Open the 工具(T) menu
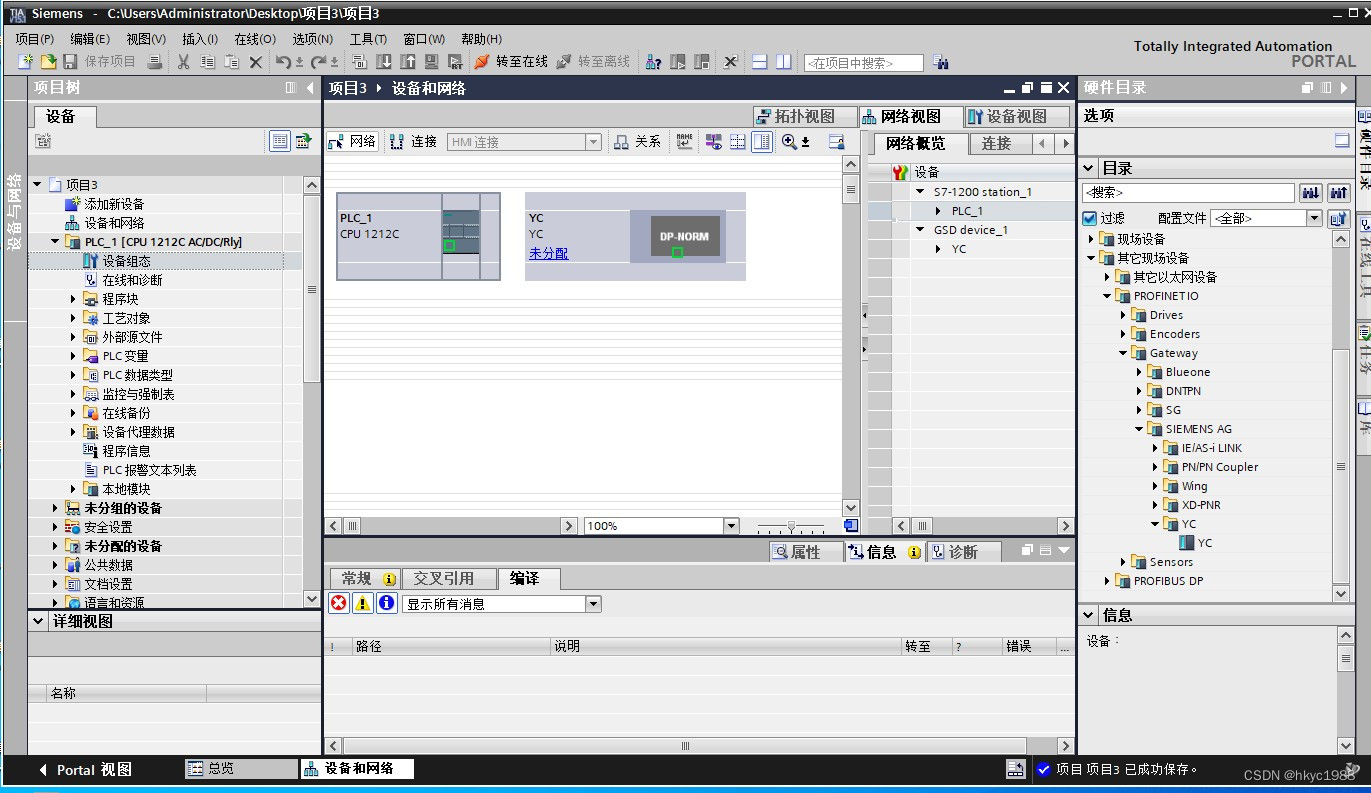This screenshot has height=793, width=1371. (x=368, y=39)
